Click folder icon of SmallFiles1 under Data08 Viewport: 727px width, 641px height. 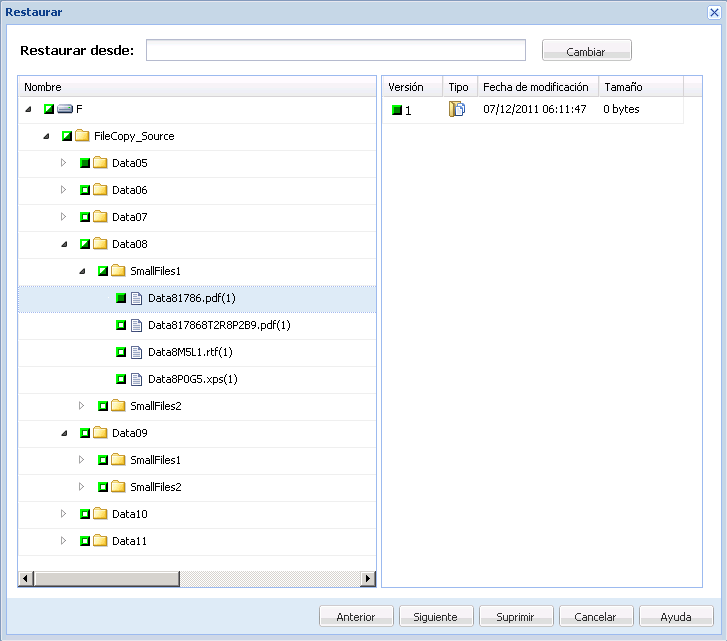pyautogui.click(x=118, y=271)
